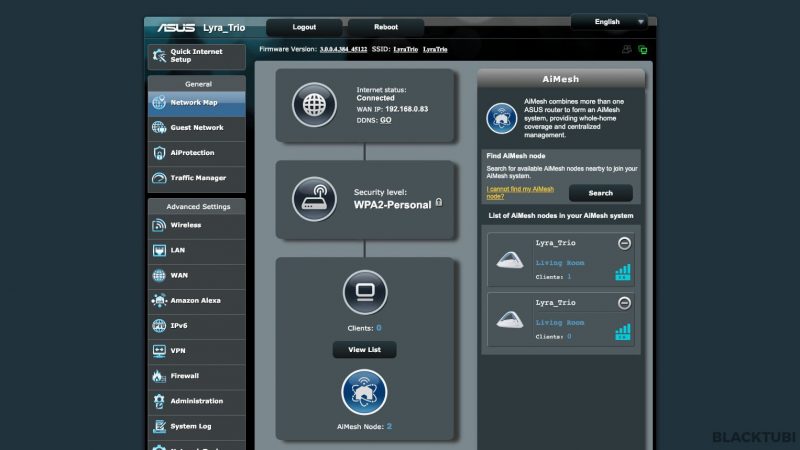
Task: Click the AiProtection shield icon
Action: coord(159,153)
